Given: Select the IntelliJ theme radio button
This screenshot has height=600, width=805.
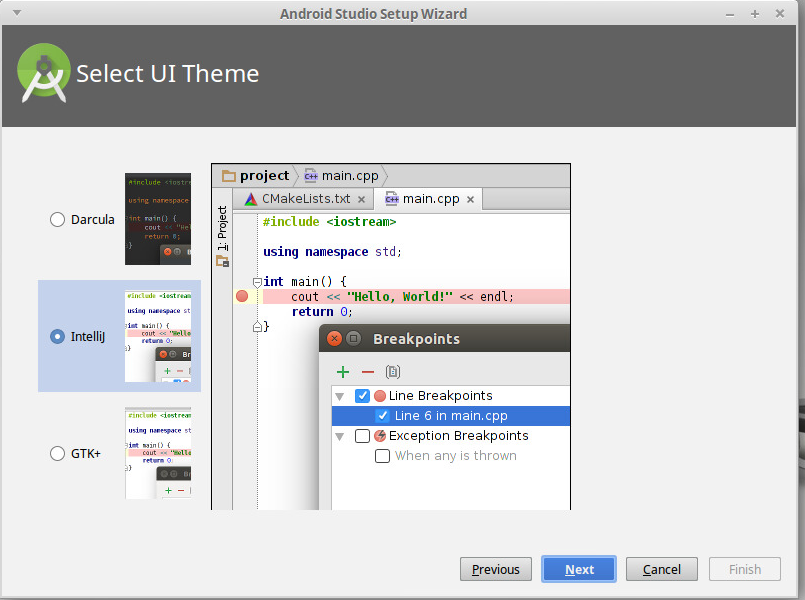Looking at the screenshot, I should 57,337.
